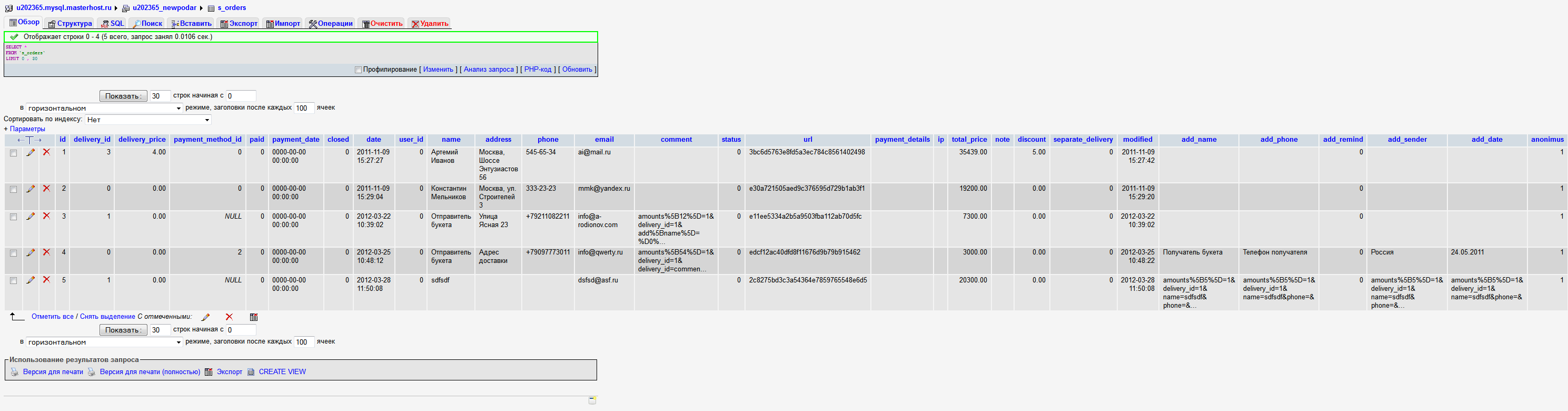Screen dimensions: 1568x411
Task: Edit row with id 1 using pencil icon
Action: coord(31,152)
